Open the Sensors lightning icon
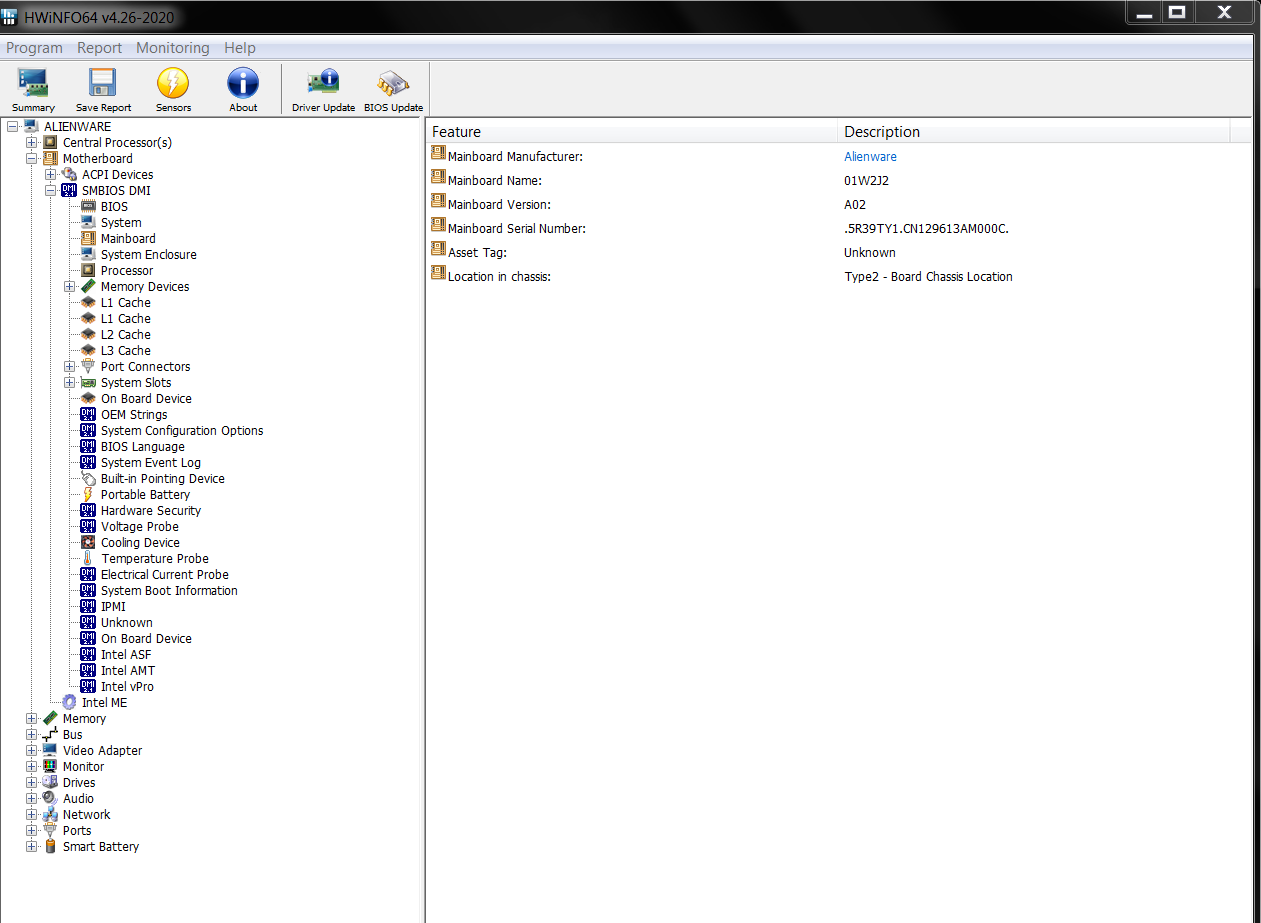This screenshot has width=1261, height=923. [173, 89]
